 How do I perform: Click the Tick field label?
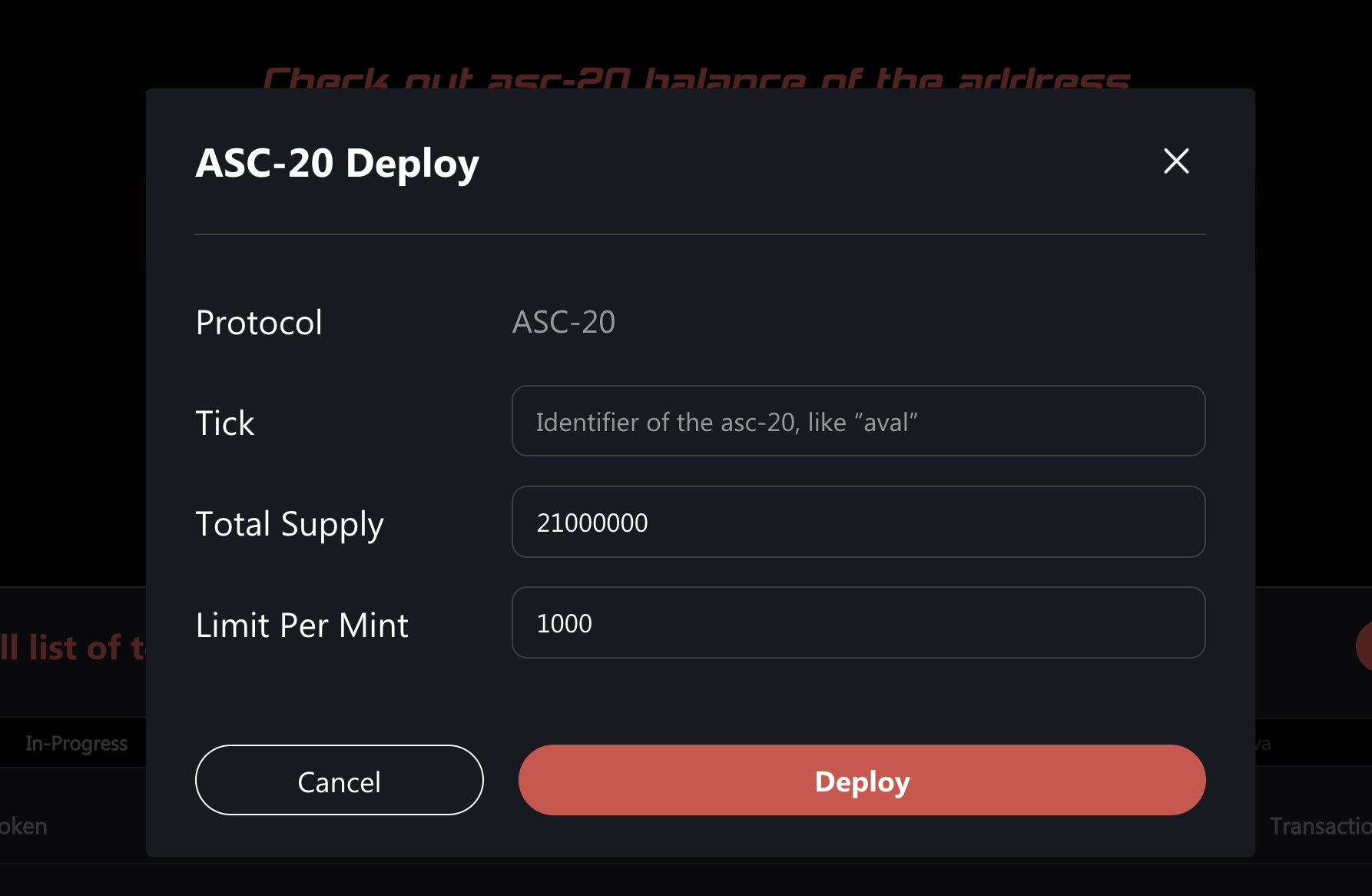224,423
